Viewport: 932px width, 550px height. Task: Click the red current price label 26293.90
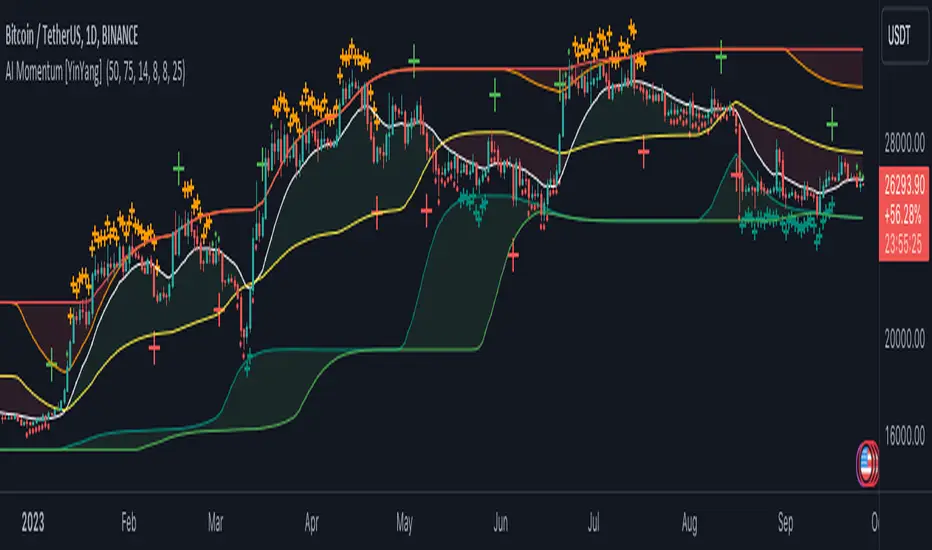[904, 186]
